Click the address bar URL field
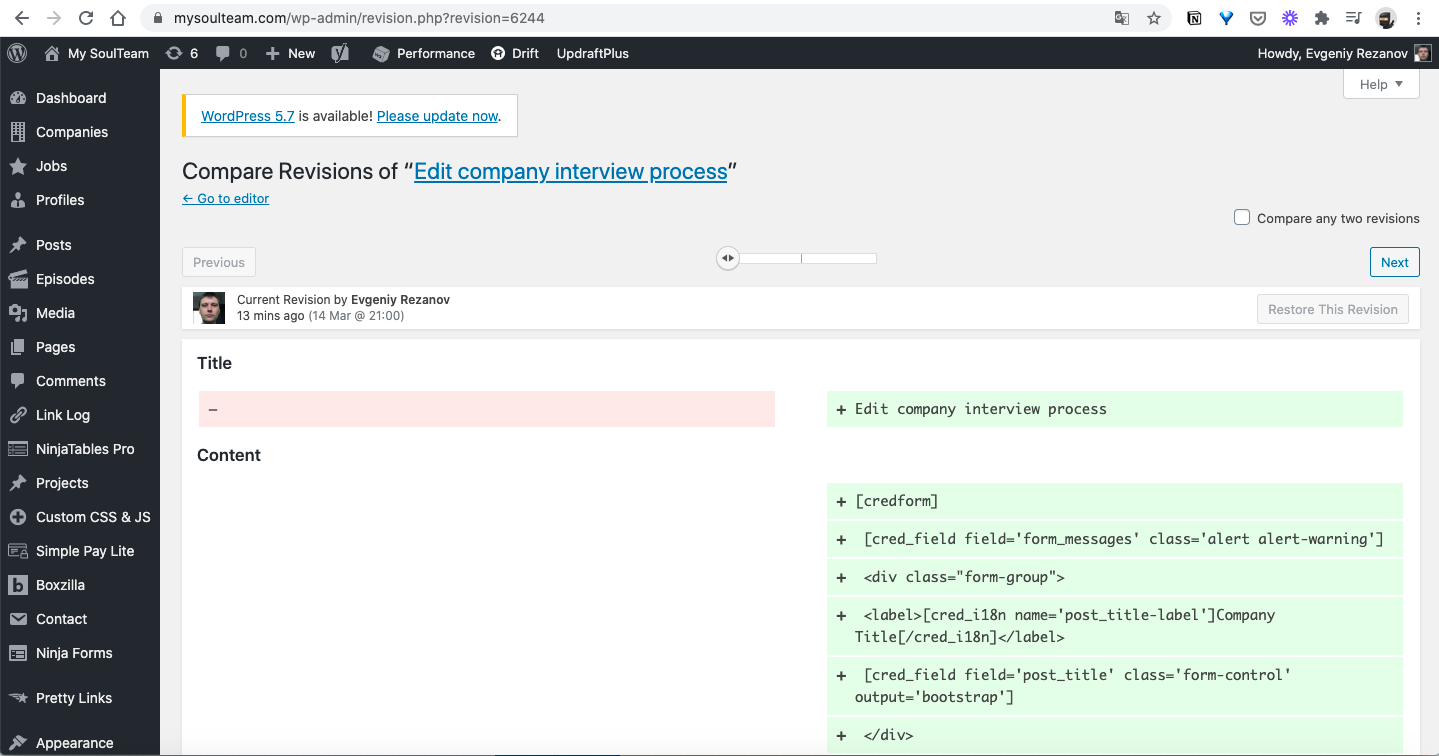 (625, 18)
